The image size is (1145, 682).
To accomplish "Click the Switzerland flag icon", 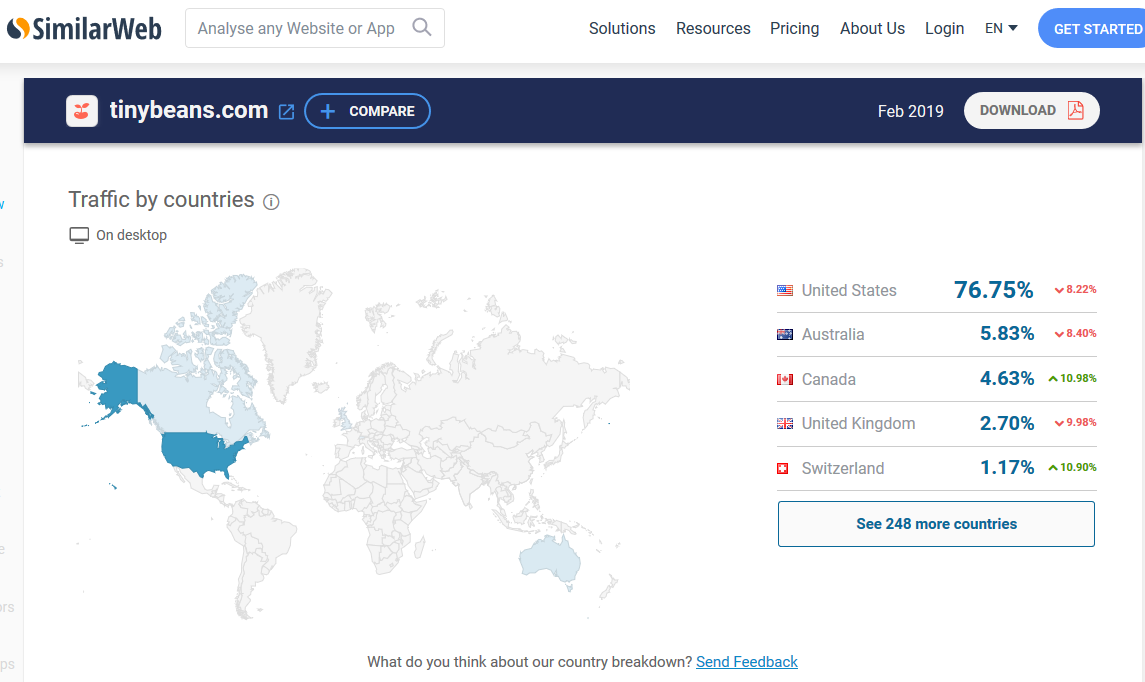I will coord(782,468).
